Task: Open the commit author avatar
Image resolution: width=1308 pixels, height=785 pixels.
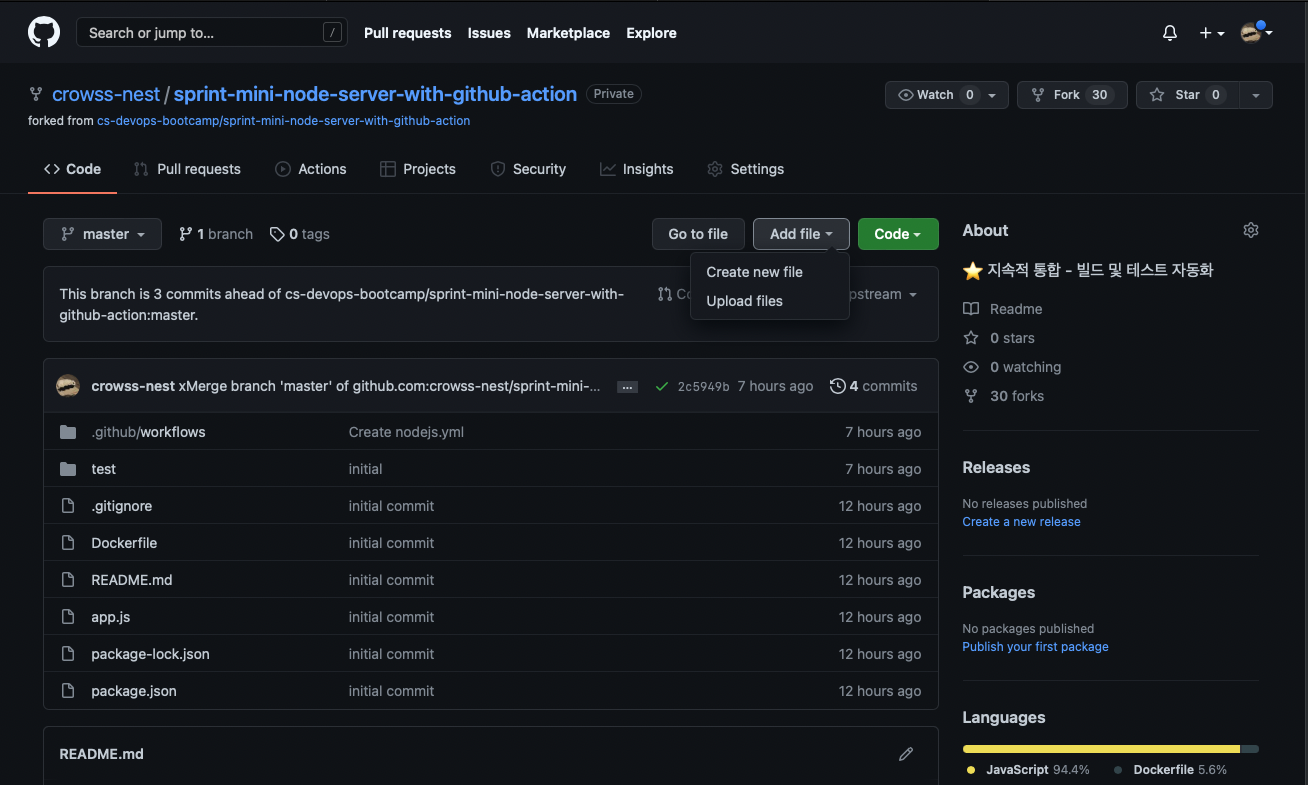Action: (x=68, y=386)
